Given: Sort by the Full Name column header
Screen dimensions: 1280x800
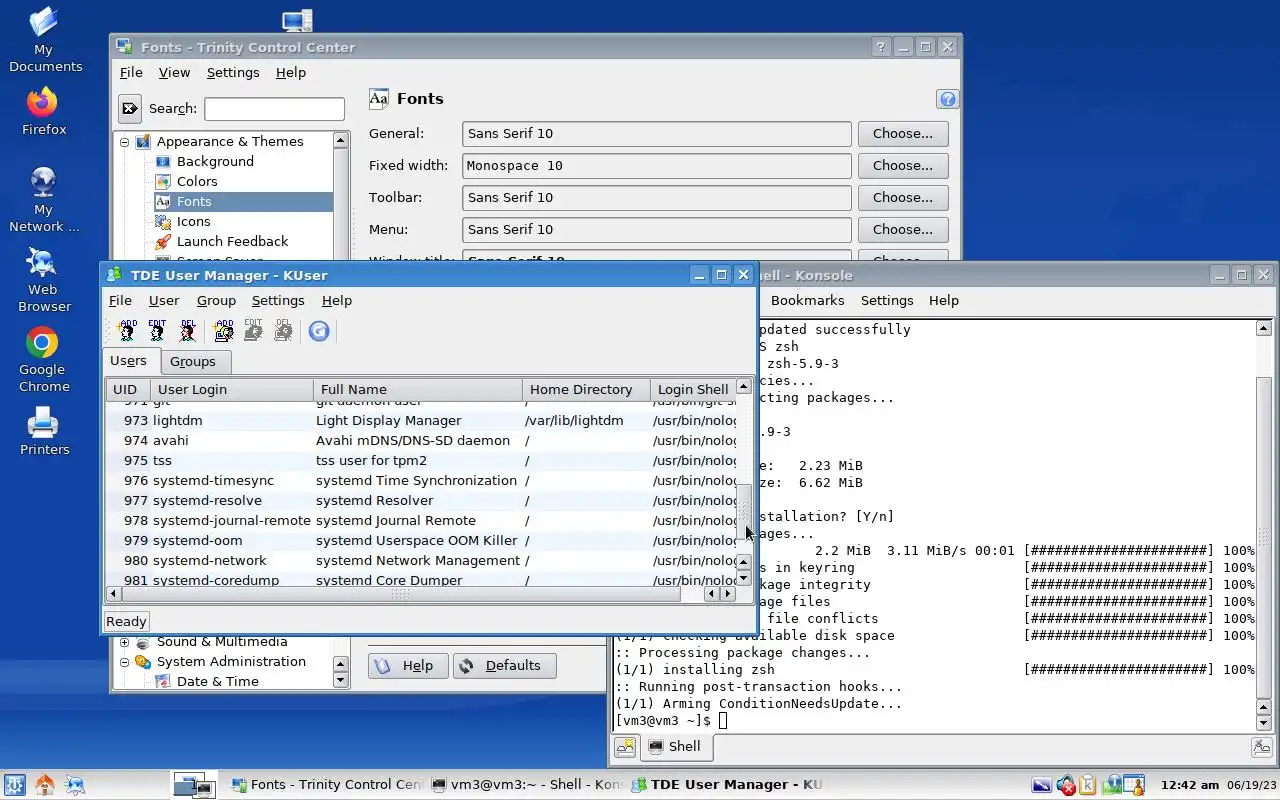Looking at the screenshot, I should pyautogui.click(x=417, y=389).
